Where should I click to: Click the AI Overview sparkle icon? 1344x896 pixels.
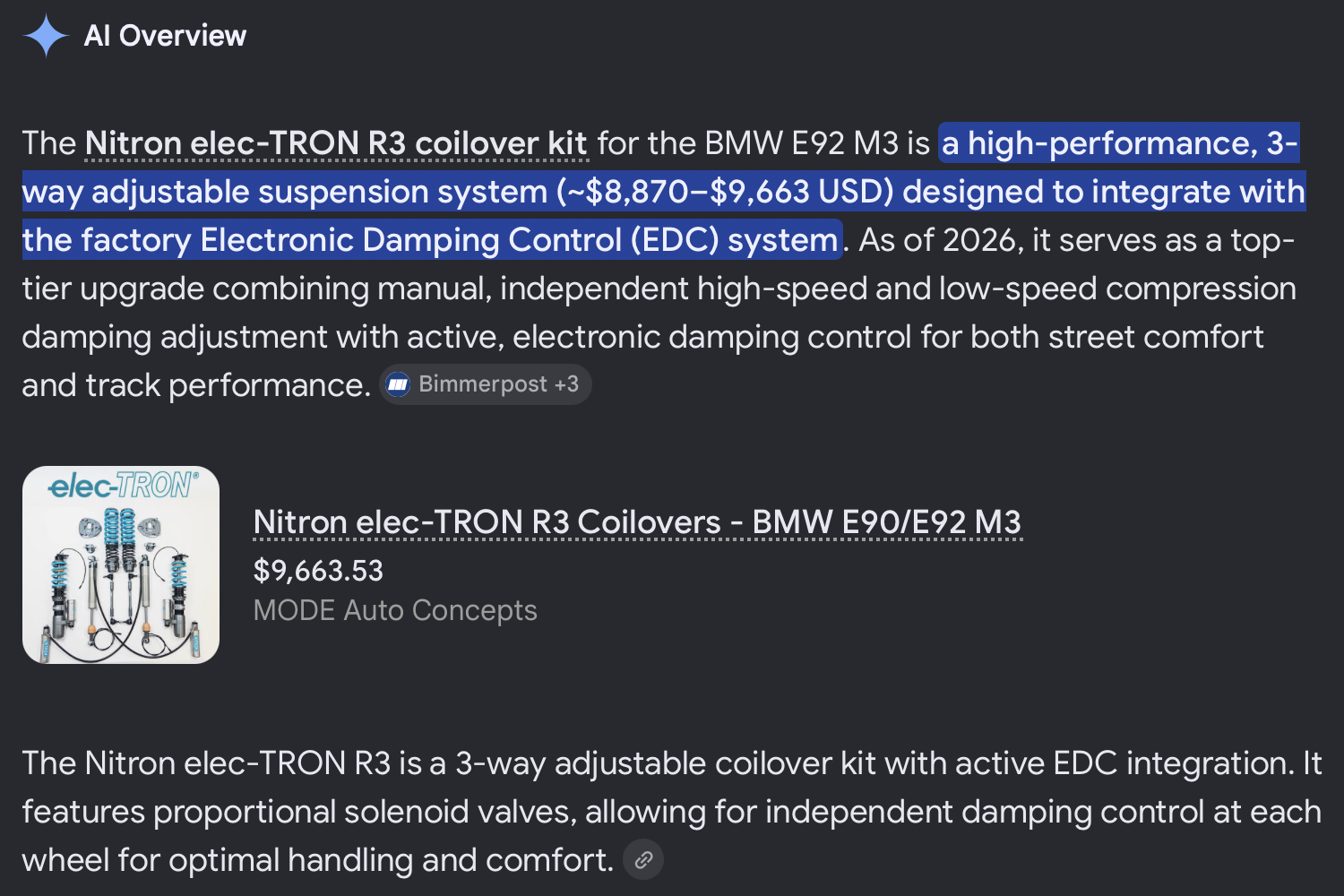[46, 36]
